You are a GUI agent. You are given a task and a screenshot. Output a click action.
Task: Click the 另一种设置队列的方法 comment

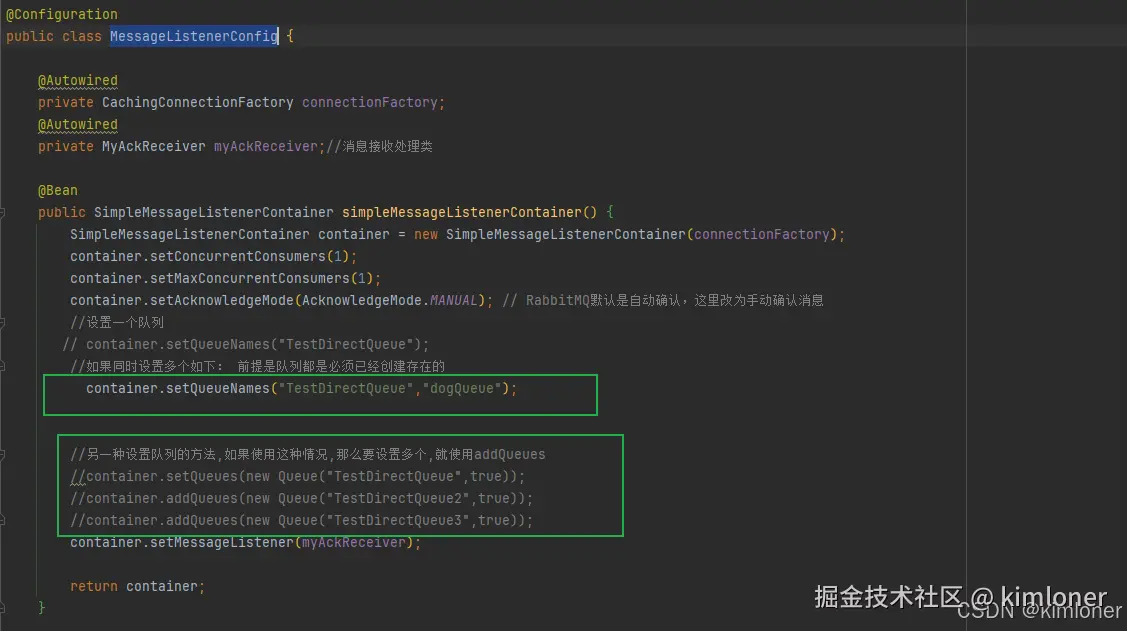tap(308, 454)
